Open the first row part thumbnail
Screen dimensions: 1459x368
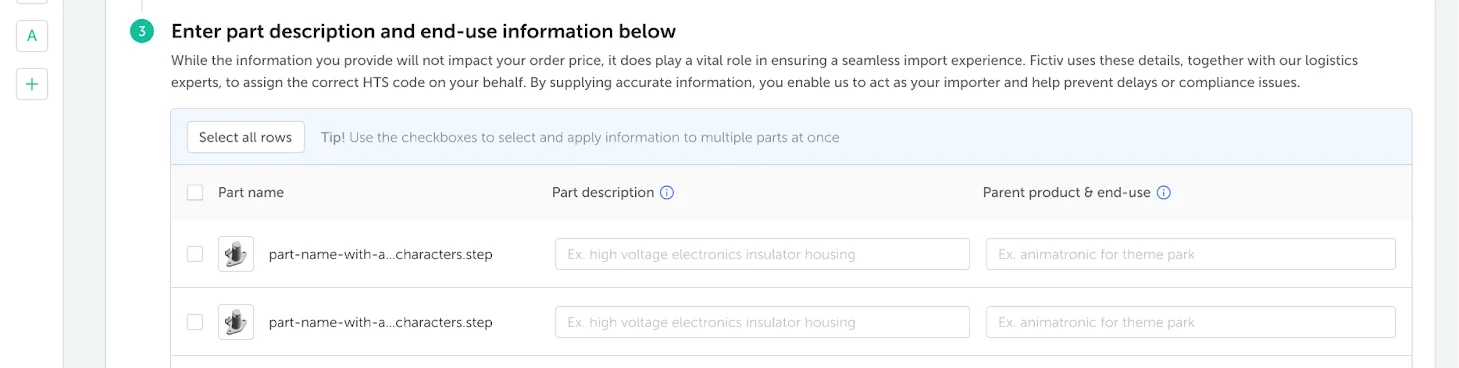point(236,254)
